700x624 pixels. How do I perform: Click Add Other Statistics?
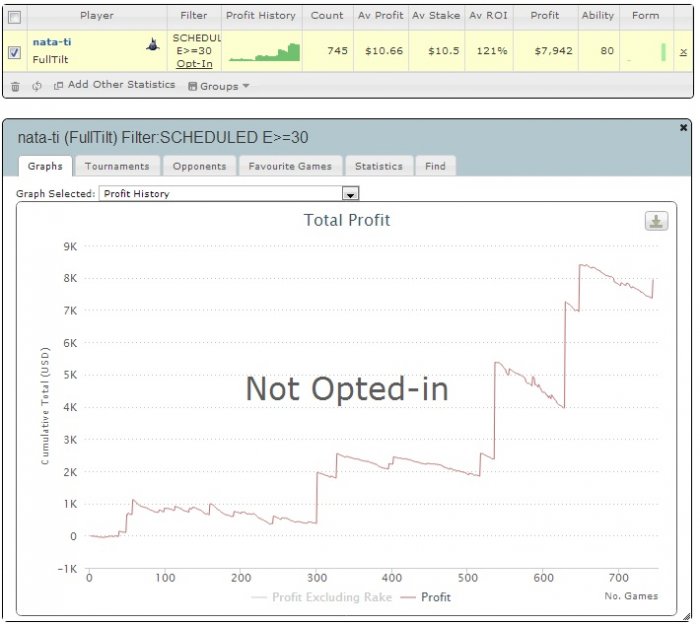point(121,85)
